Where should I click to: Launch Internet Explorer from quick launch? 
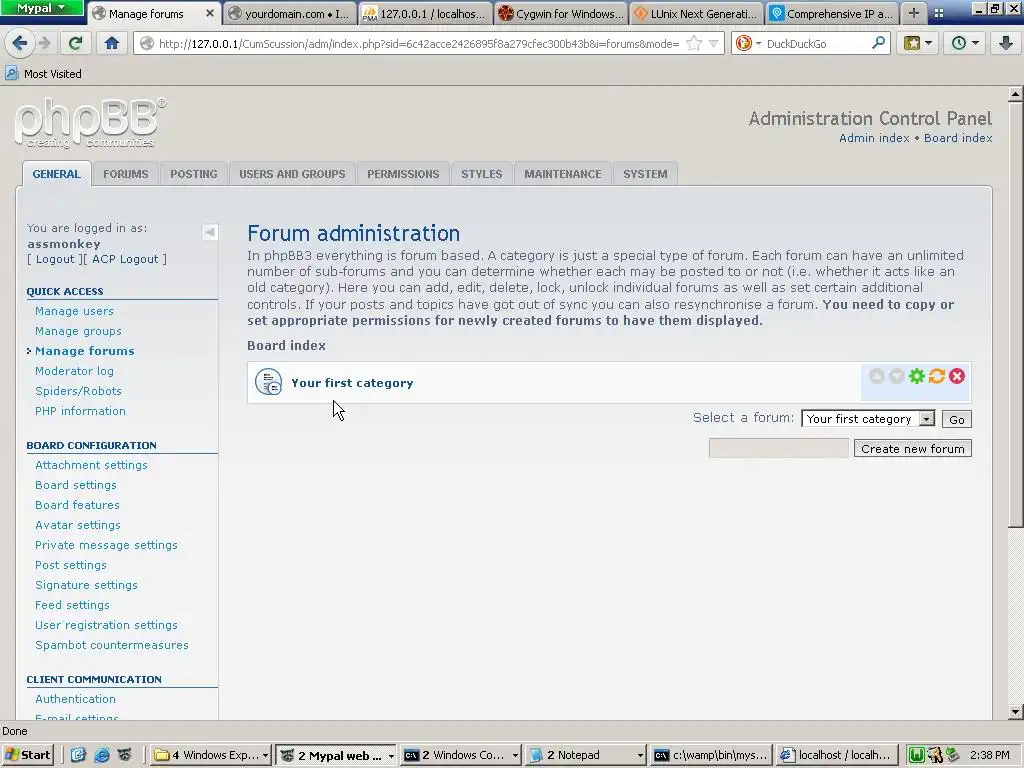pyautogui.click(x=102, y=755)
